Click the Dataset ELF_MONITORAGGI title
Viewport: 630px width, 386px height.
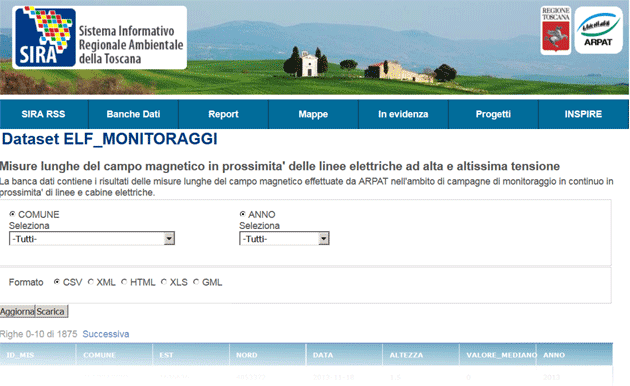tap(110, 139)
